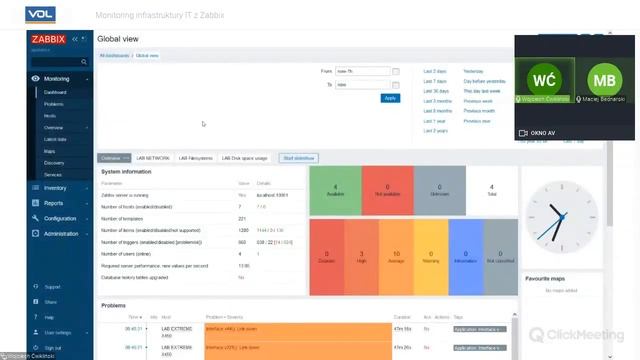Expand the Inventory menu section

click(x=87, y=188)
